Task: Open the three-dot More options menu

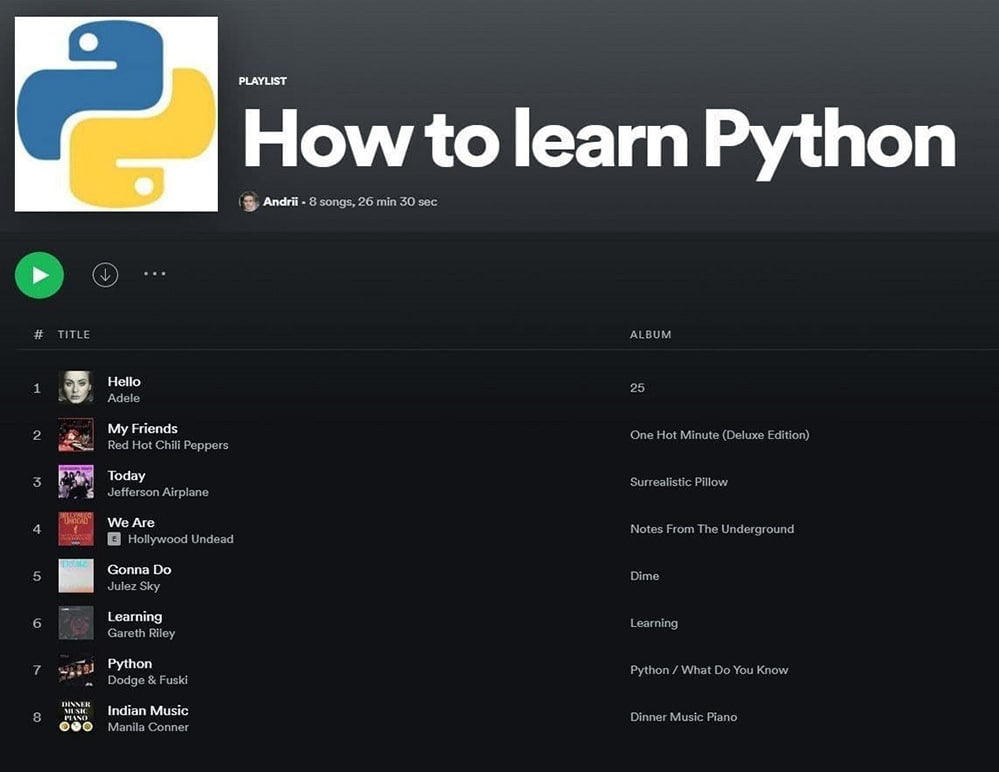Action: [x=155, y=274]
